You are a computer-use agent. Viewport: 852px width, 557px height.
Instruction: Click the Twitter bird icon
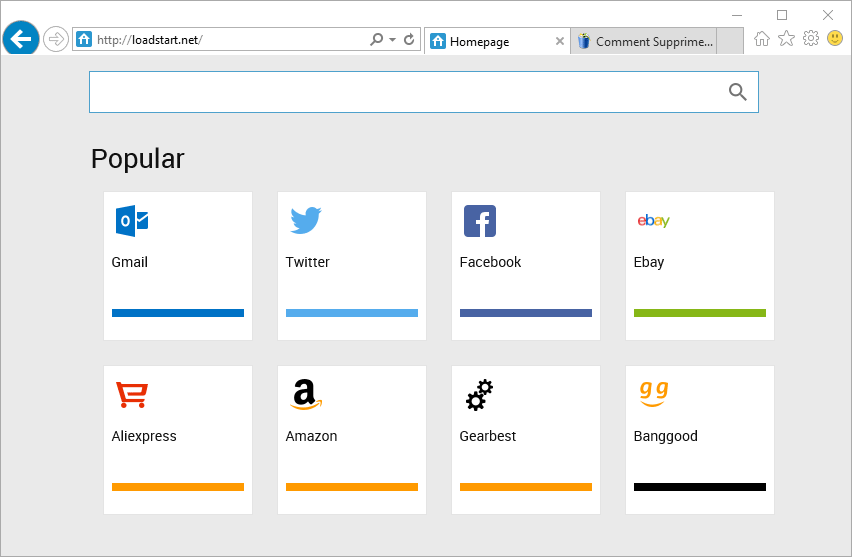point(306,220)
